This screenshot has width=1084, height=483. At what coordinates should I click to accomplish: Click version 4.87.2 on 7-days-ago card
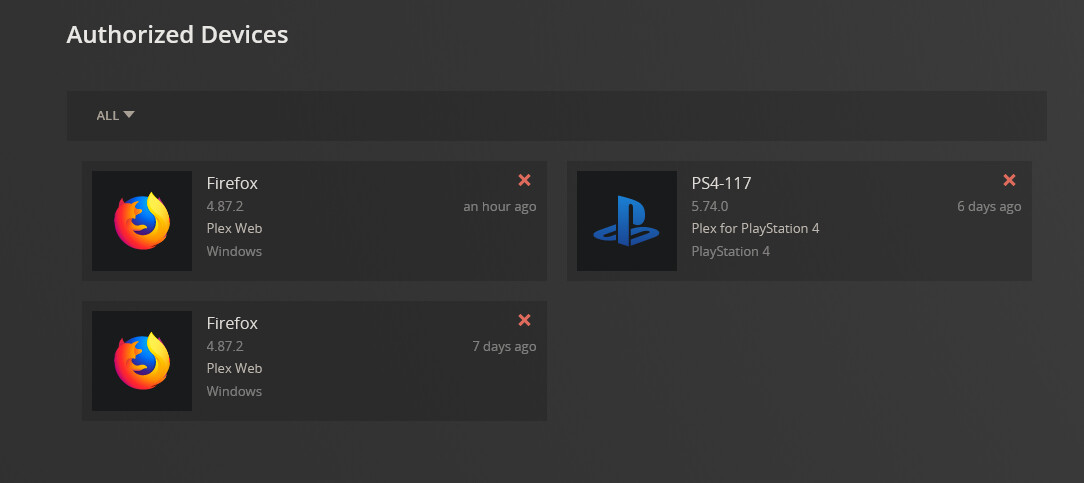point(225,346)
